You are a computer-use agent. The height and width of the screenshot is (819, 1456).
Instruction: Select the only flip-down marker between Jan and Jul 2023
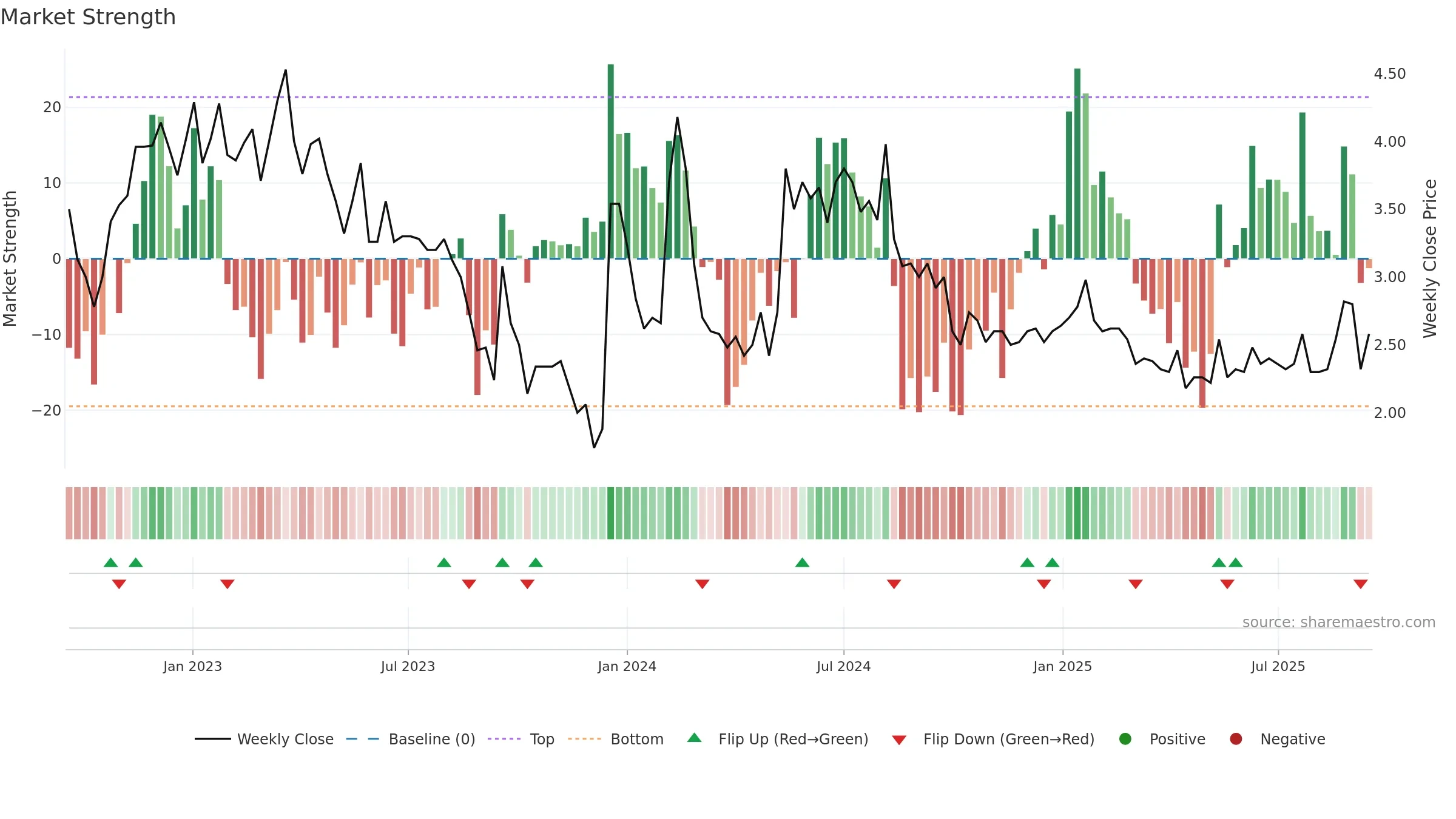[227, 584]
